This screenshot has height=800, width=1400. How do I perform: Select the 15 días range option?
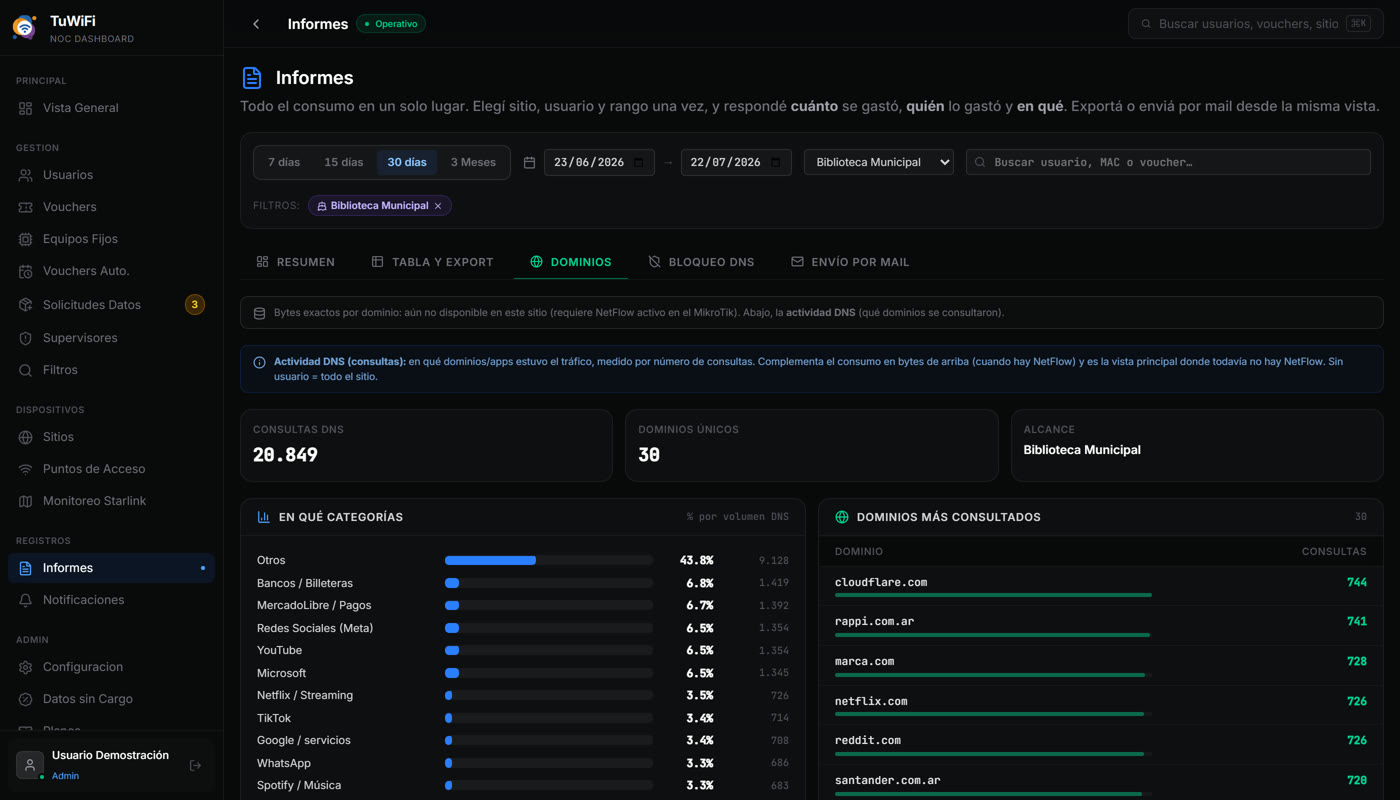coord(344,162)
